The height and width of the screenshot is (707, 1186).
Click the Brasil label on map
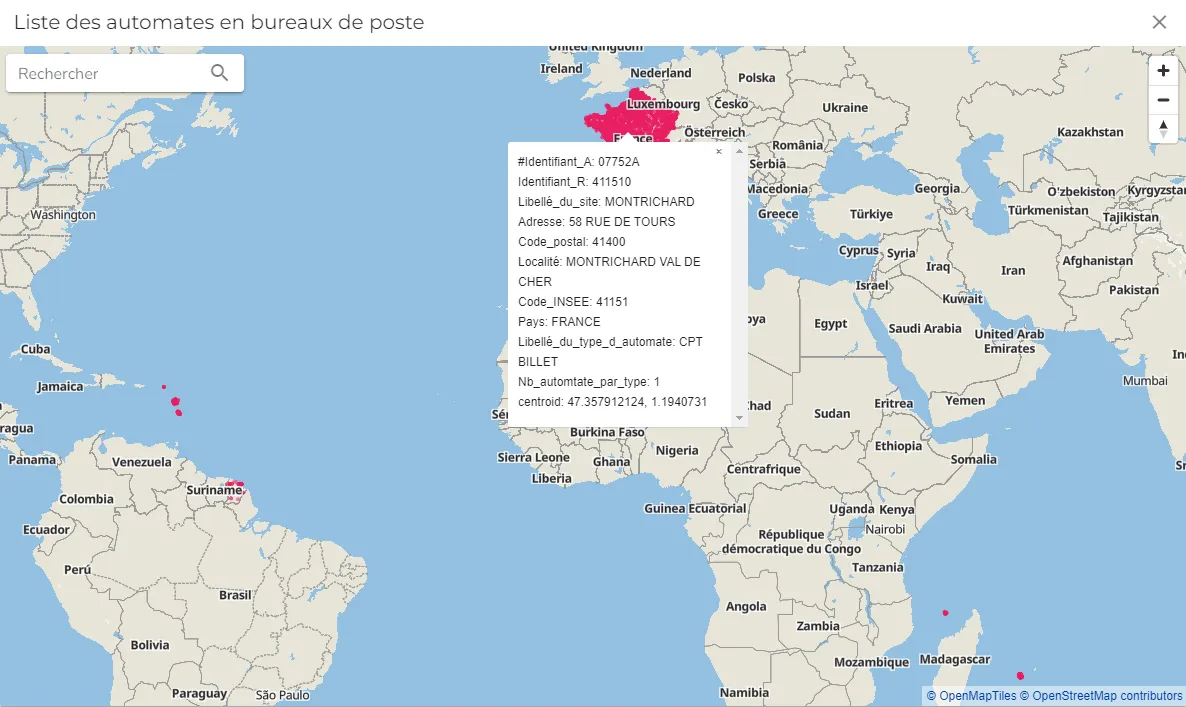click(235, 595)
